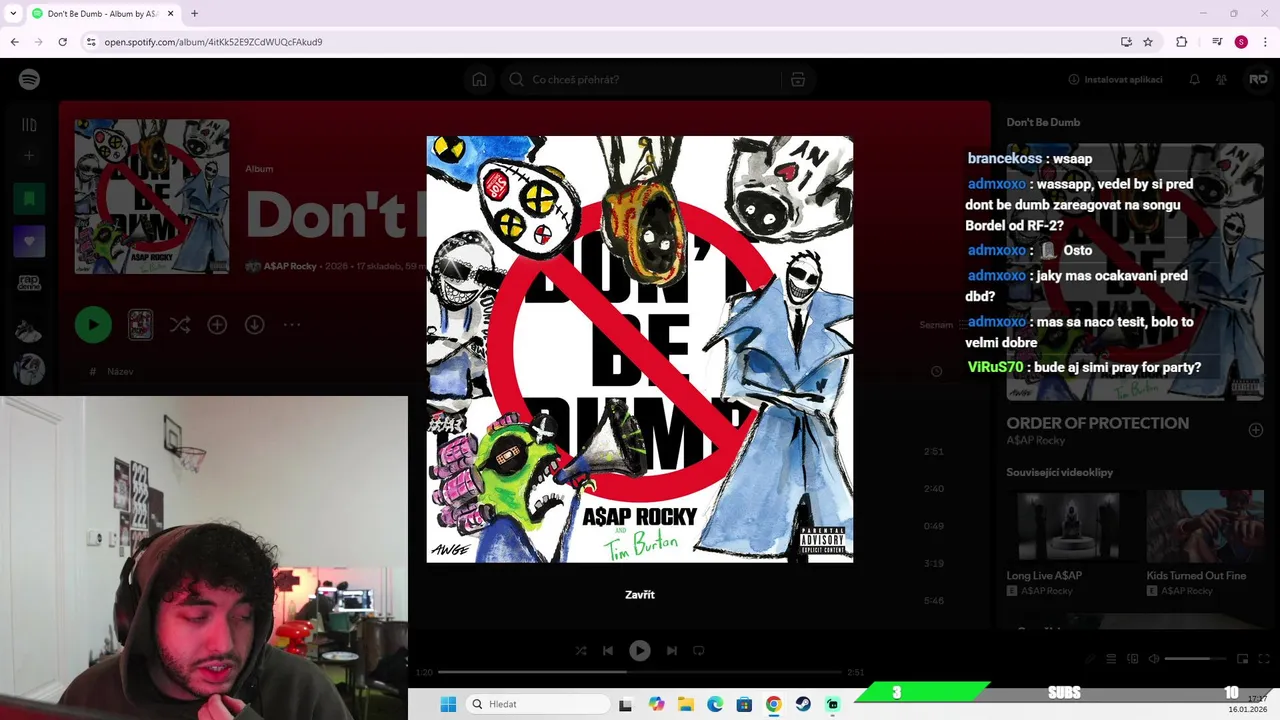Screen dimensions: 1280x720
Task: Enter full screen player icon
Action: 1264,659
